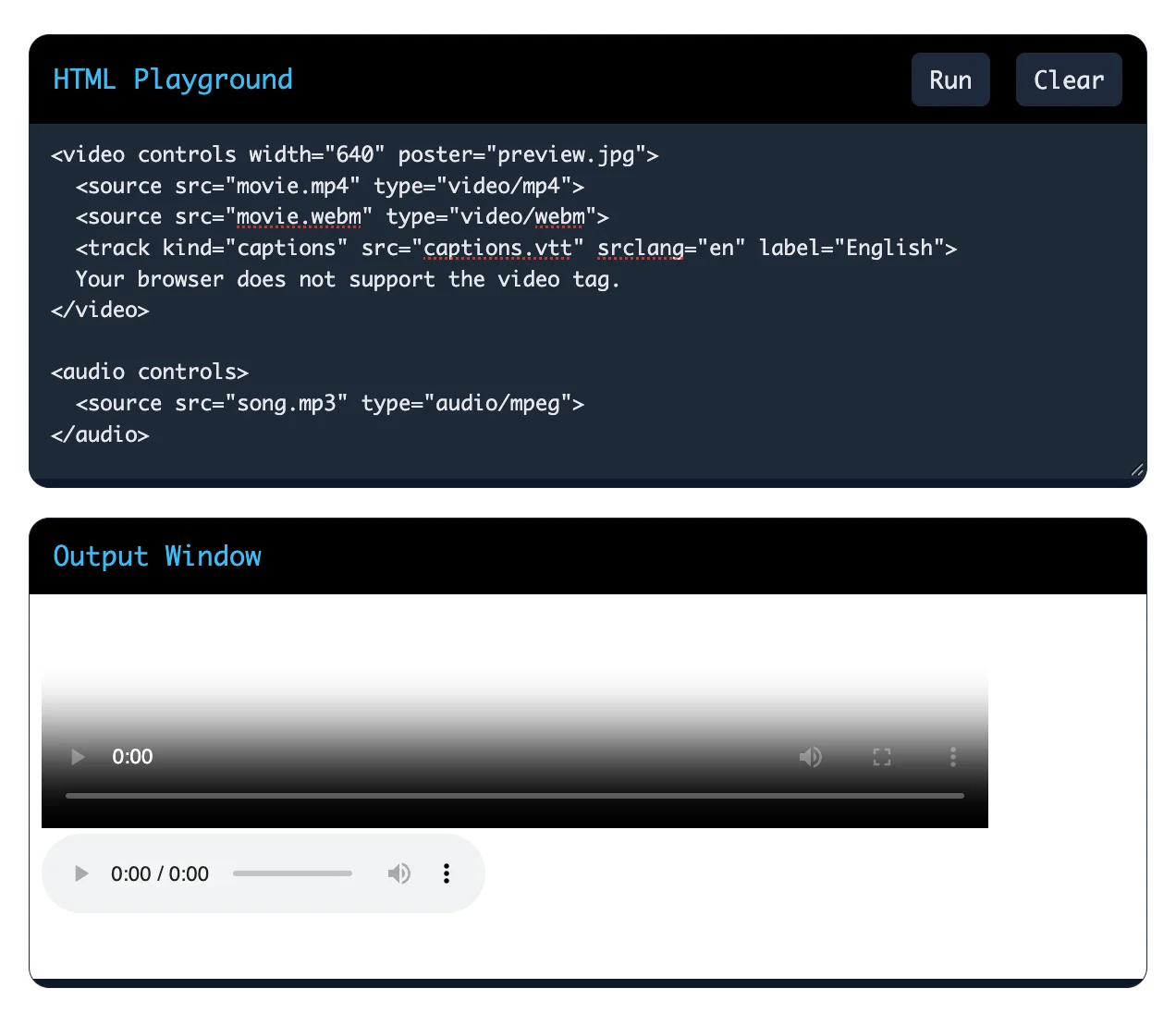Click the closing </audio> tag
The height and width of the screenshot is (1013, 1176).
click(x=100, y=434)
